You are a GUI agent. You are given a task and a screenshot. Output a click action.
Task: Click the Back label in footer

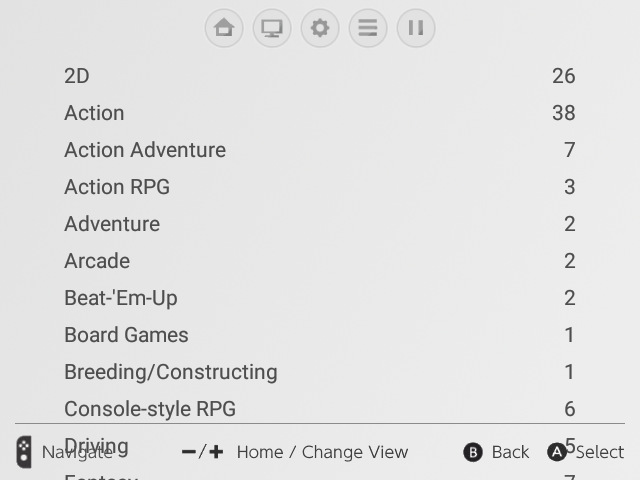tap(509, 452)
